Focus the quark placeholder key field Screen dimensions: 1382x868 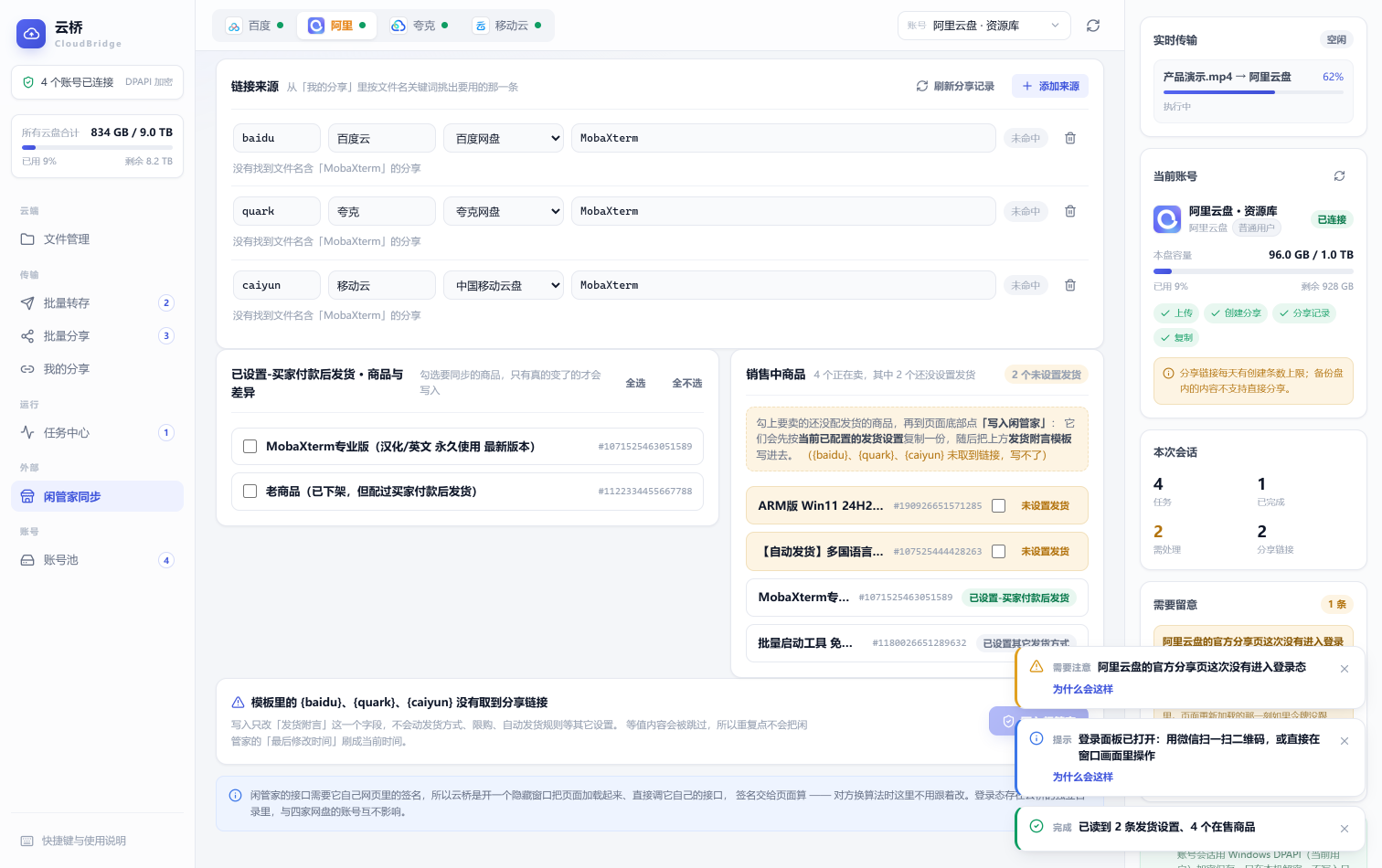(x=277, y=211)
